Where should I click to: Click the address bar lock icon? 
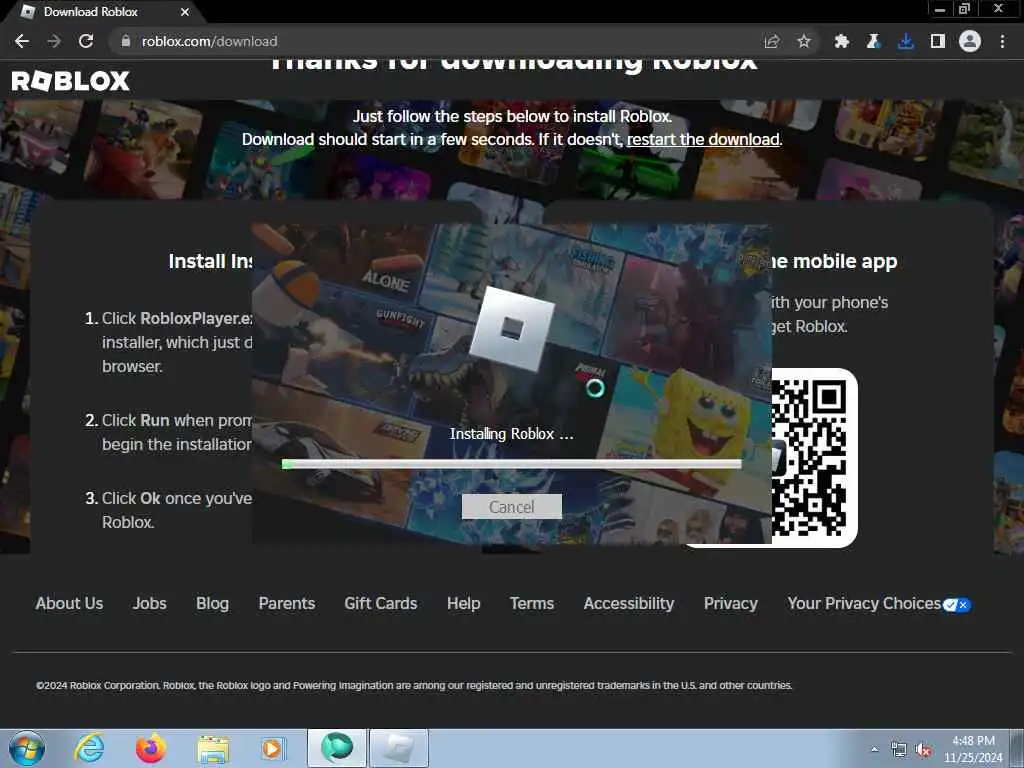(x=125, y=41)
